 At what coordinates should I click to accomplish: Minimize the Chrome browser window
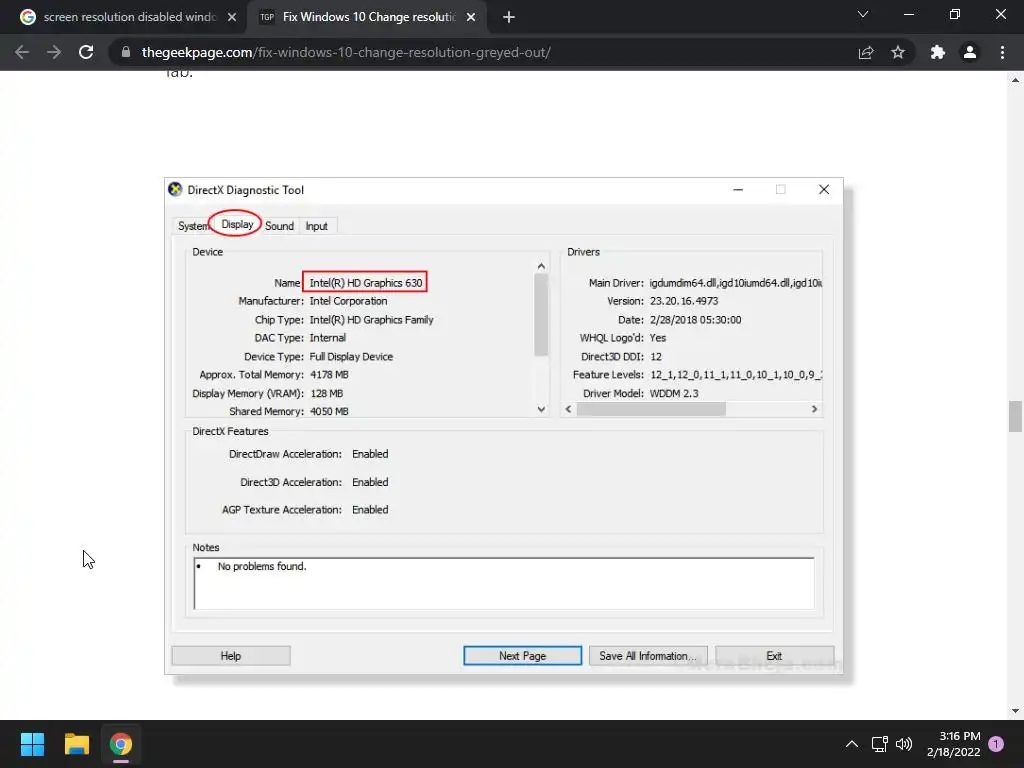908,14
